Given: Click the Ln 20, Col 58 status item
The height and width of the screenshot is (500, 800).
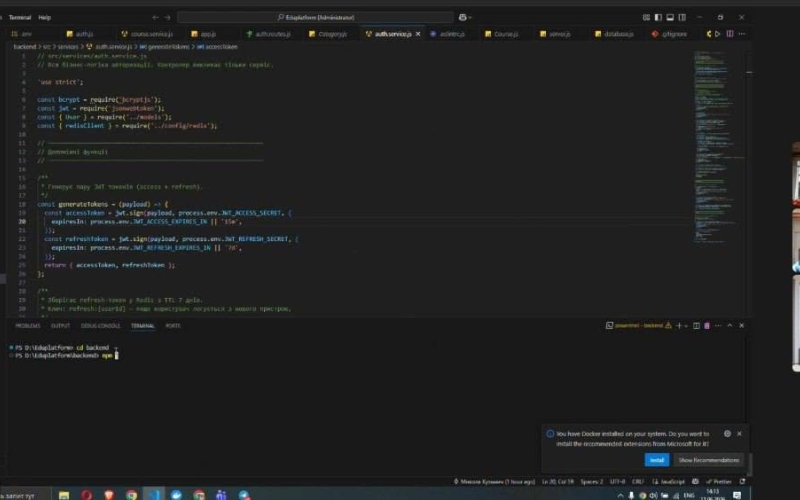Looking at the screenshot, I should [558, 482].
